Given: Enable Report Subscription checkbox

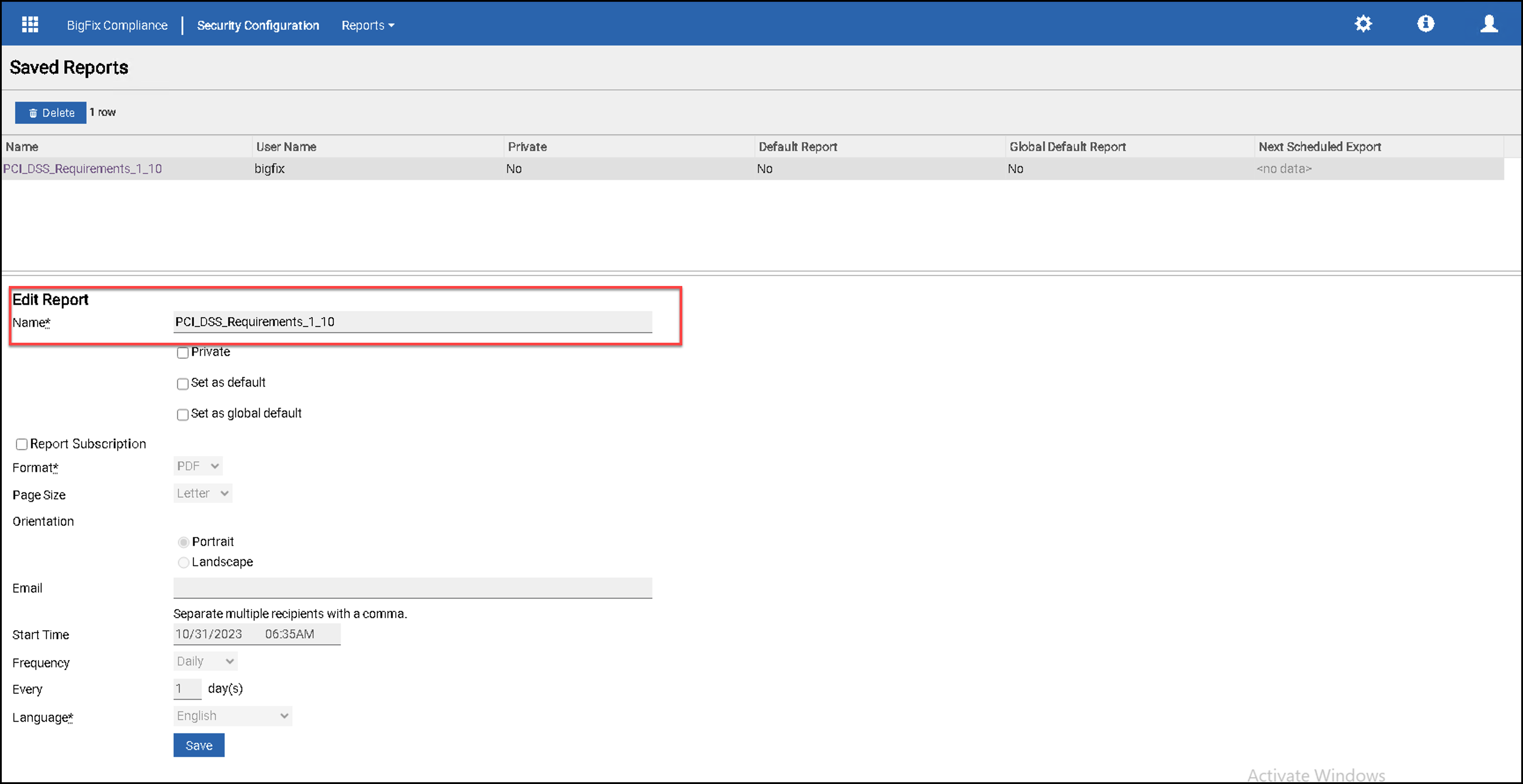Looking at the screenshot, I should (x=22, y=444).
